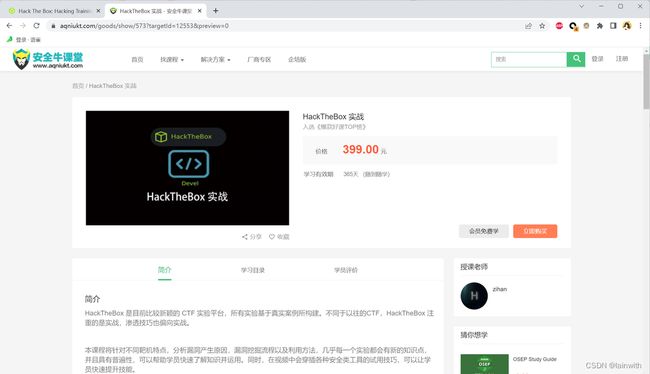Open a new browser tab with plus
Screen dimensions: 650x374
click(x=216, y=11)
